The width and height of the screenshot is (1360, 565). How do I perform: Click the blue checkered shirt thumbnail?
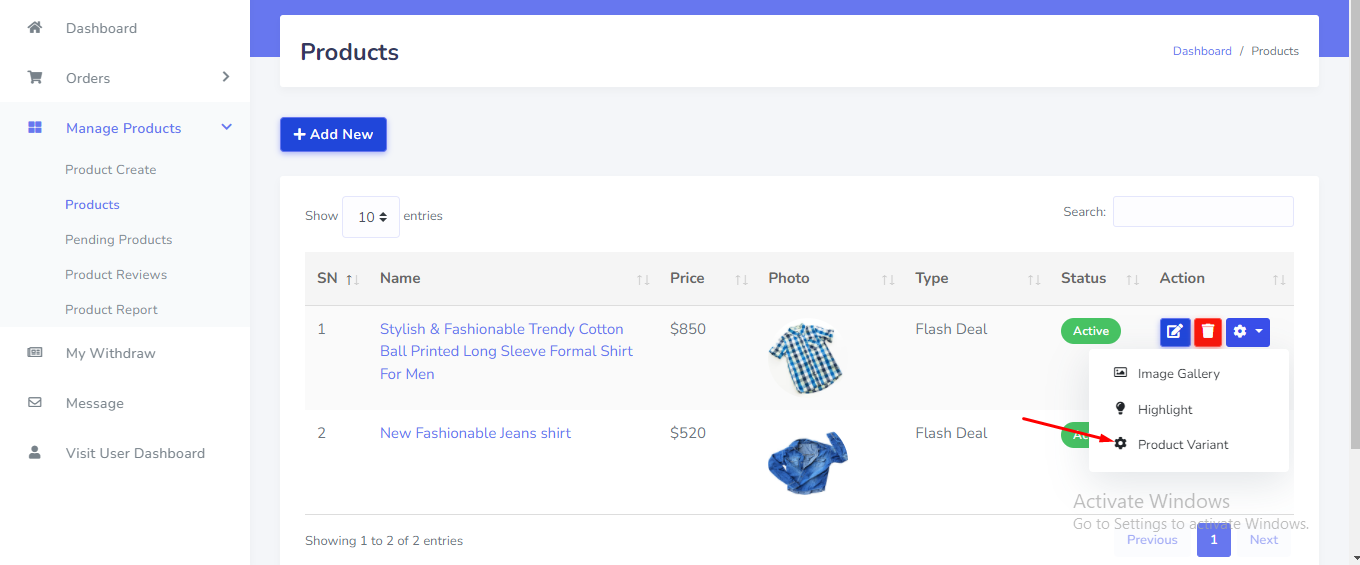tap(802, 357)
